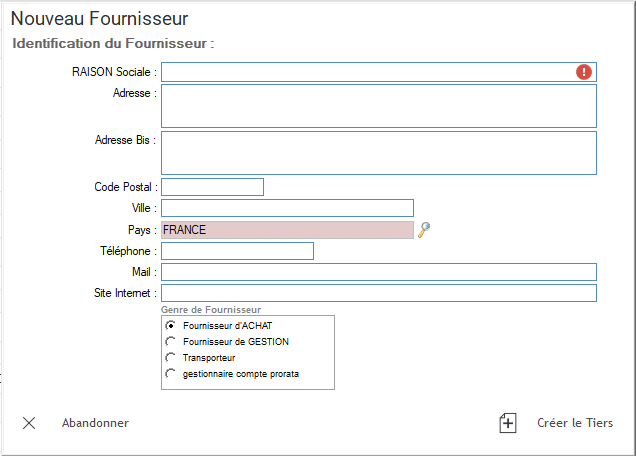Image resolution: width=636 pixels, height=456 pixels.
Task: Focus the Code Postal field
Action: pos(213,187)
